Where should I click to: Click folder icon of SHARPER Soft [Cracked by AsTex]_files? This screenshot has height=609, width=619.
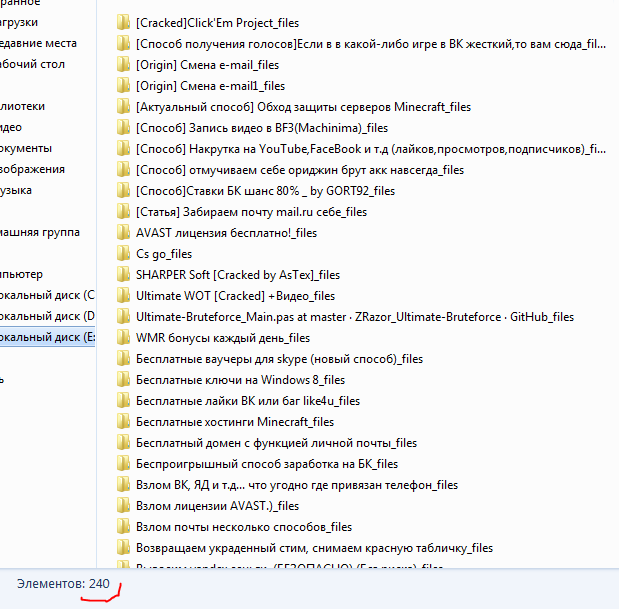point(123,274)
